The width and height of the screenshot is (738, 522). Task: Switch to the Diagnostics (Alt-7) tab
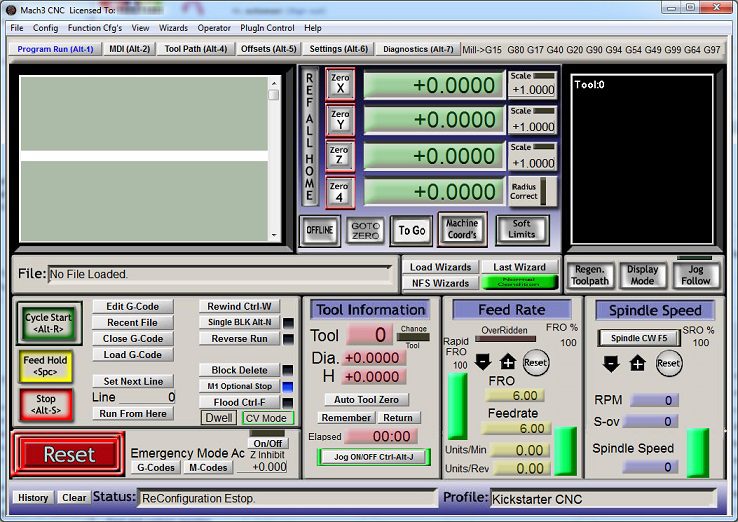(418, 48)
